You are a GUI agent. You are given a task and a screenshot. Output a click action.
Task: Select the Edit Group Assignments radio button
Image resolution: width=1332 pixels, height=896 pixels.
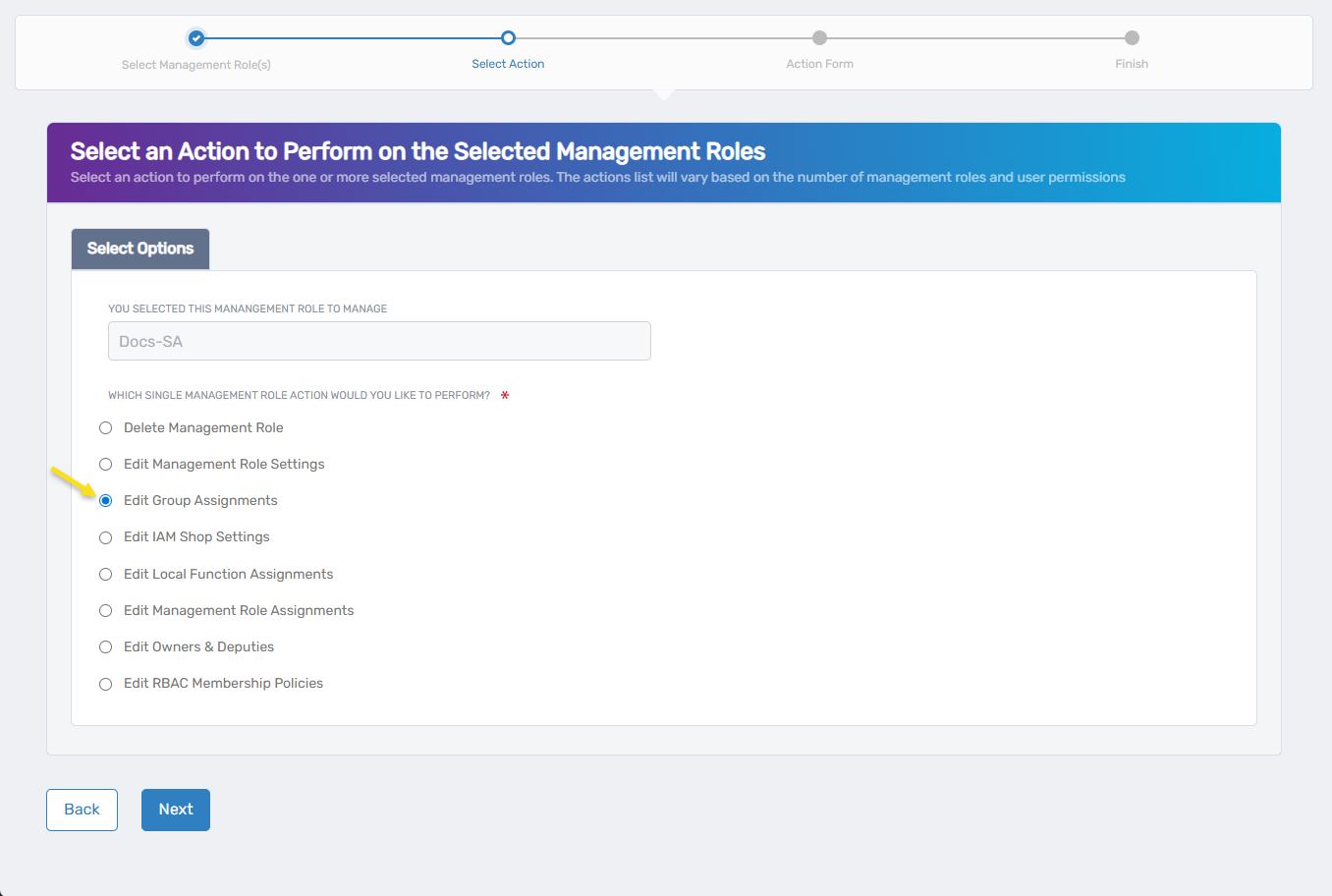(106, 501)
